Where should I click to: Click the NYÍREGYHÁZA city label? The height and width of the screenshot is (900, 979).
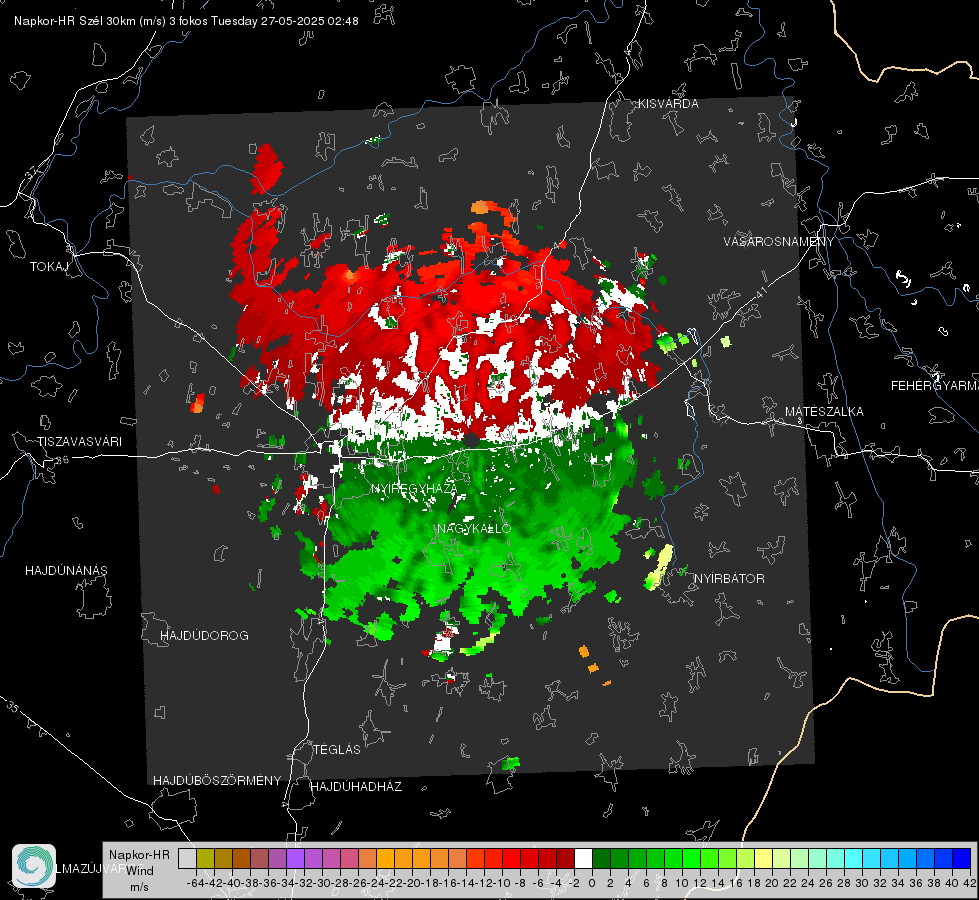[413, 488]
